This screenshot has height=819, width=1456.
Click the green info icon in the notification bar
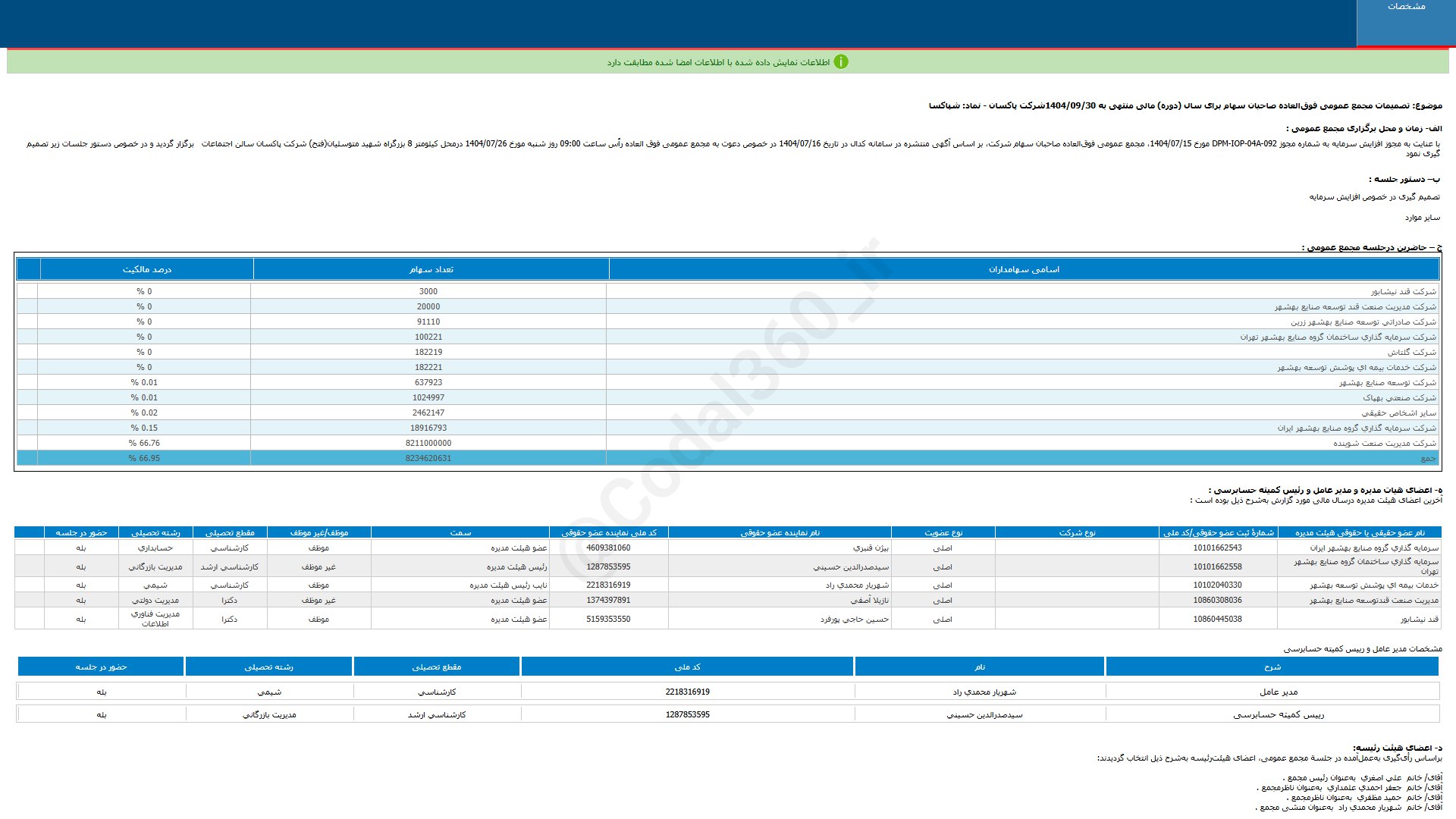(x=841, y=62)
